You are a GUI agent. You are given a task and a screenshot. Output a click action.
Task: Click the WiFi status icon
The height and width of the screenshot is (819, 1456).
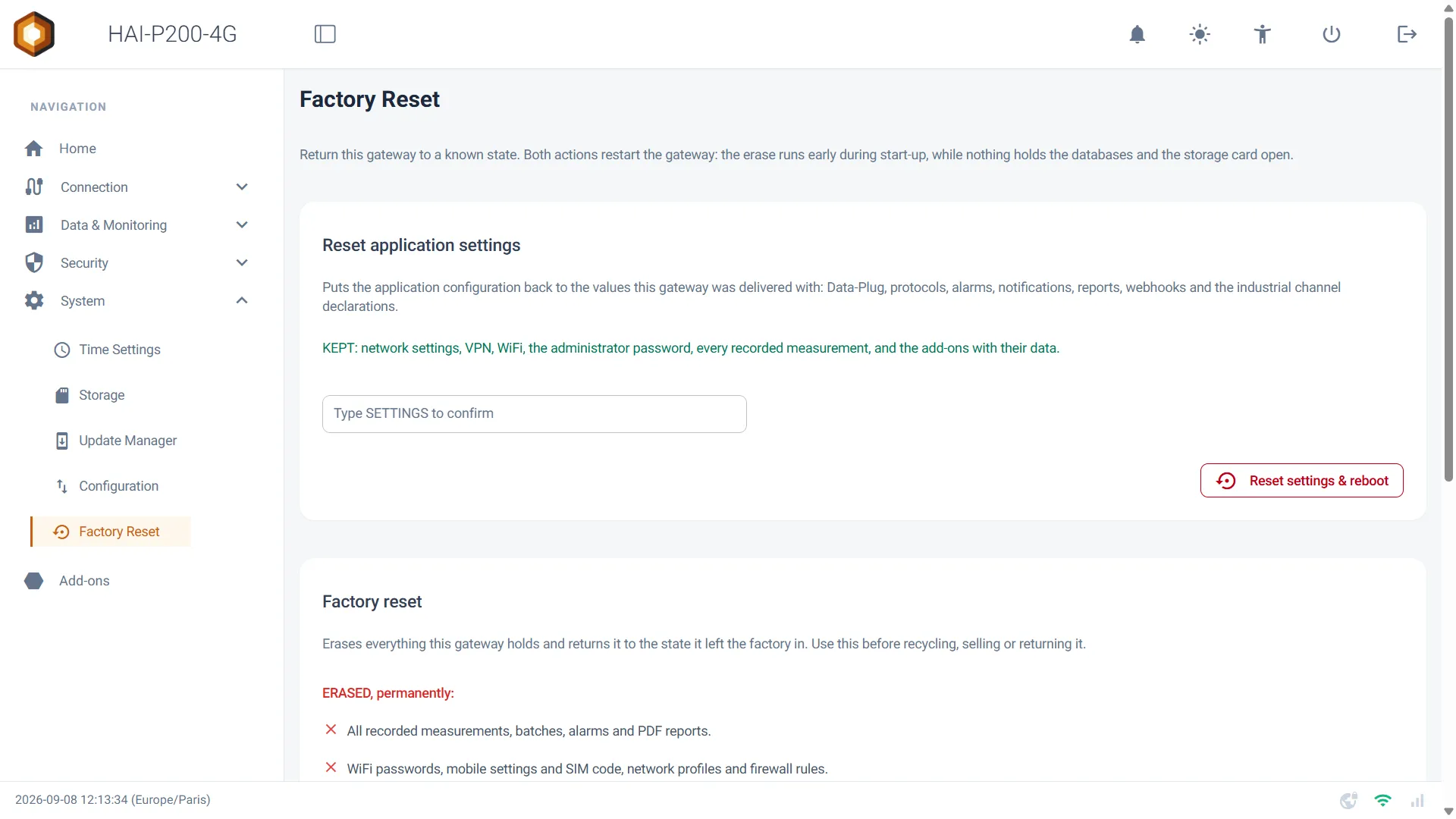pyautogui.click(x=1382, y=800)
